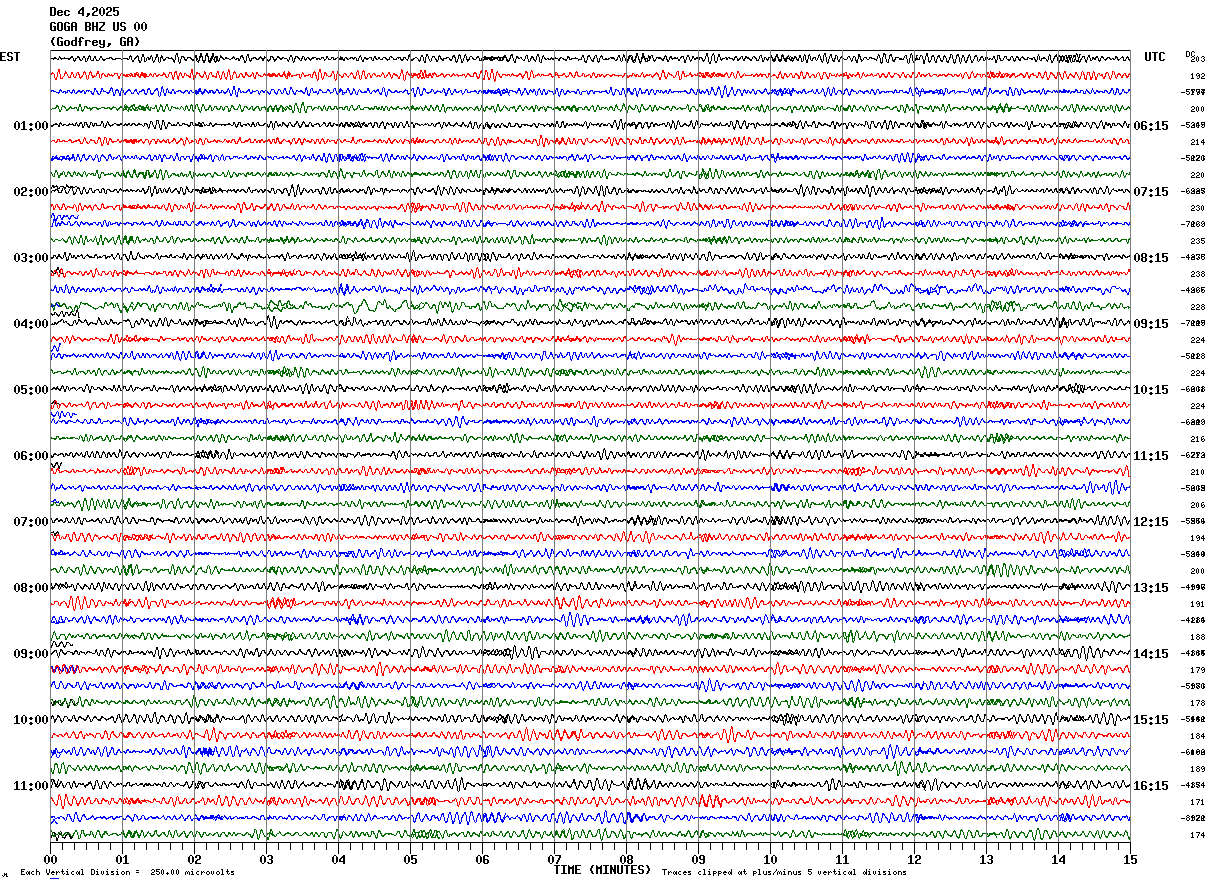The width and height of the screenshot is (1210, 886).
Task: Select the station code 'GOGA BHZ US 00'
Action: pos(98,27)
